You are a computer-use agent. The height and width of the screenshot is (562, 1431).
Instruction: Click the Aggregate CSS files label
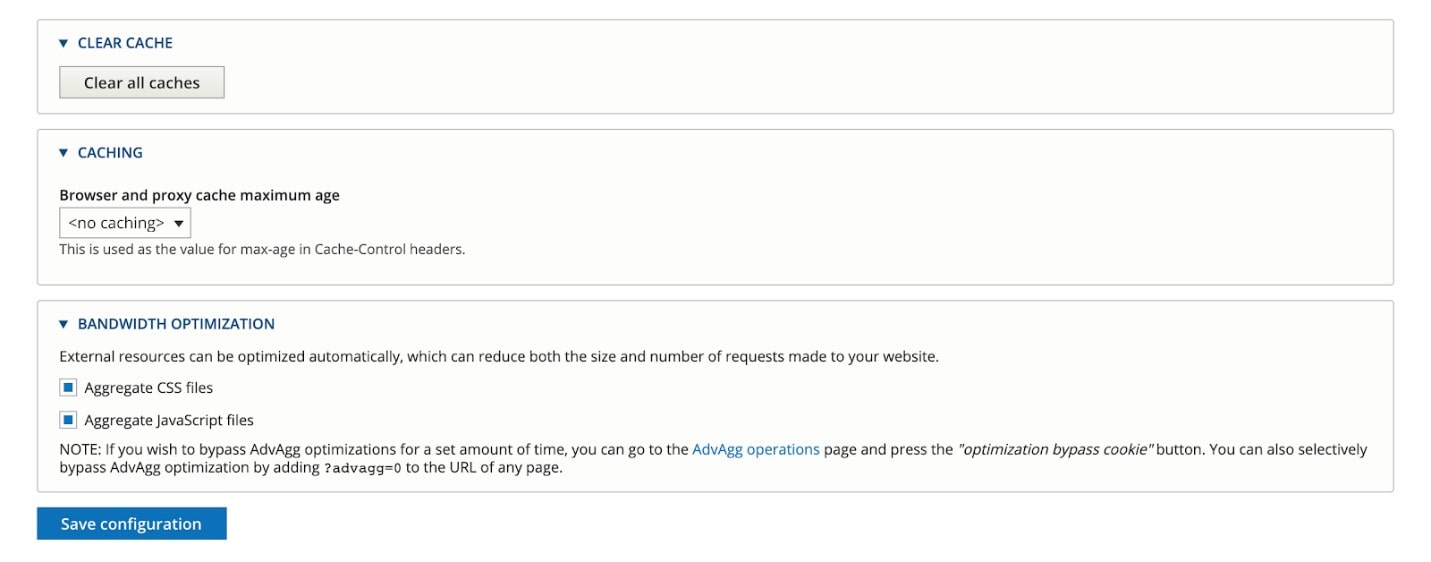click(148, 388)
